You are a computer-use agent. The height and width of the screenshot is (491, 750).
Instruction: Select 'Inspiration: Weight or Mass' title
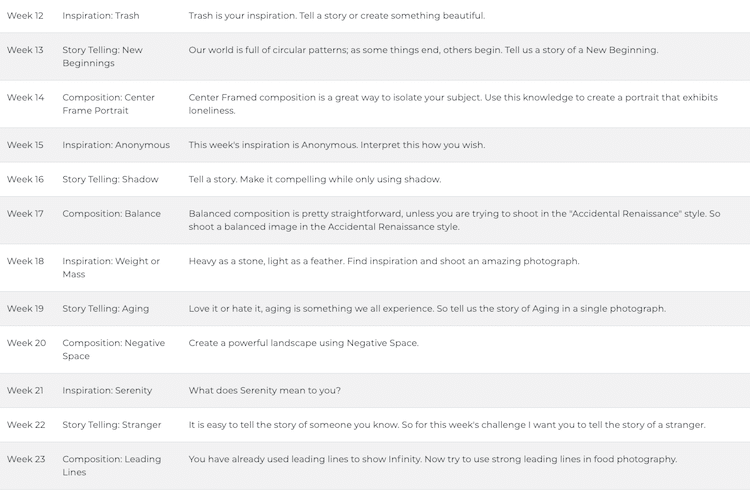(x=111, y=268)
